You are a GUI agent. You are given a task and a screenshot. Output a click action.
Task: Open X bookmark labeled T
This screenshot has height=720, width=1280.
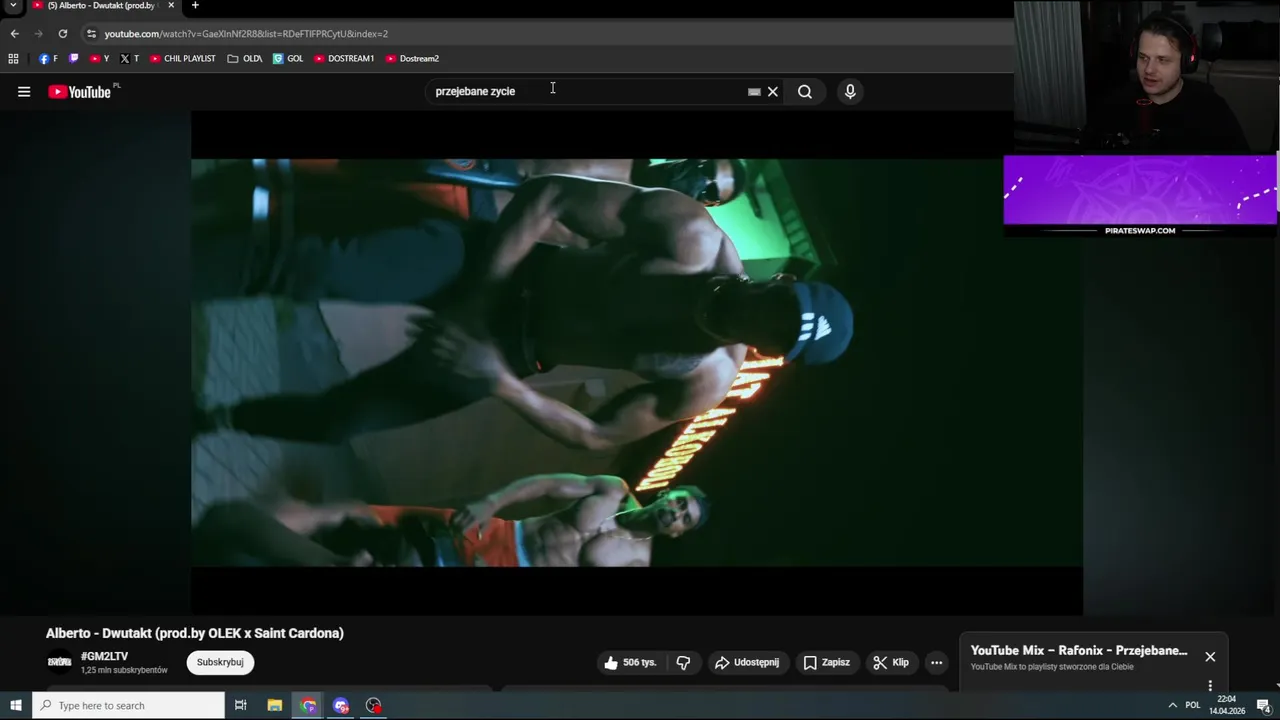(129, 59)
